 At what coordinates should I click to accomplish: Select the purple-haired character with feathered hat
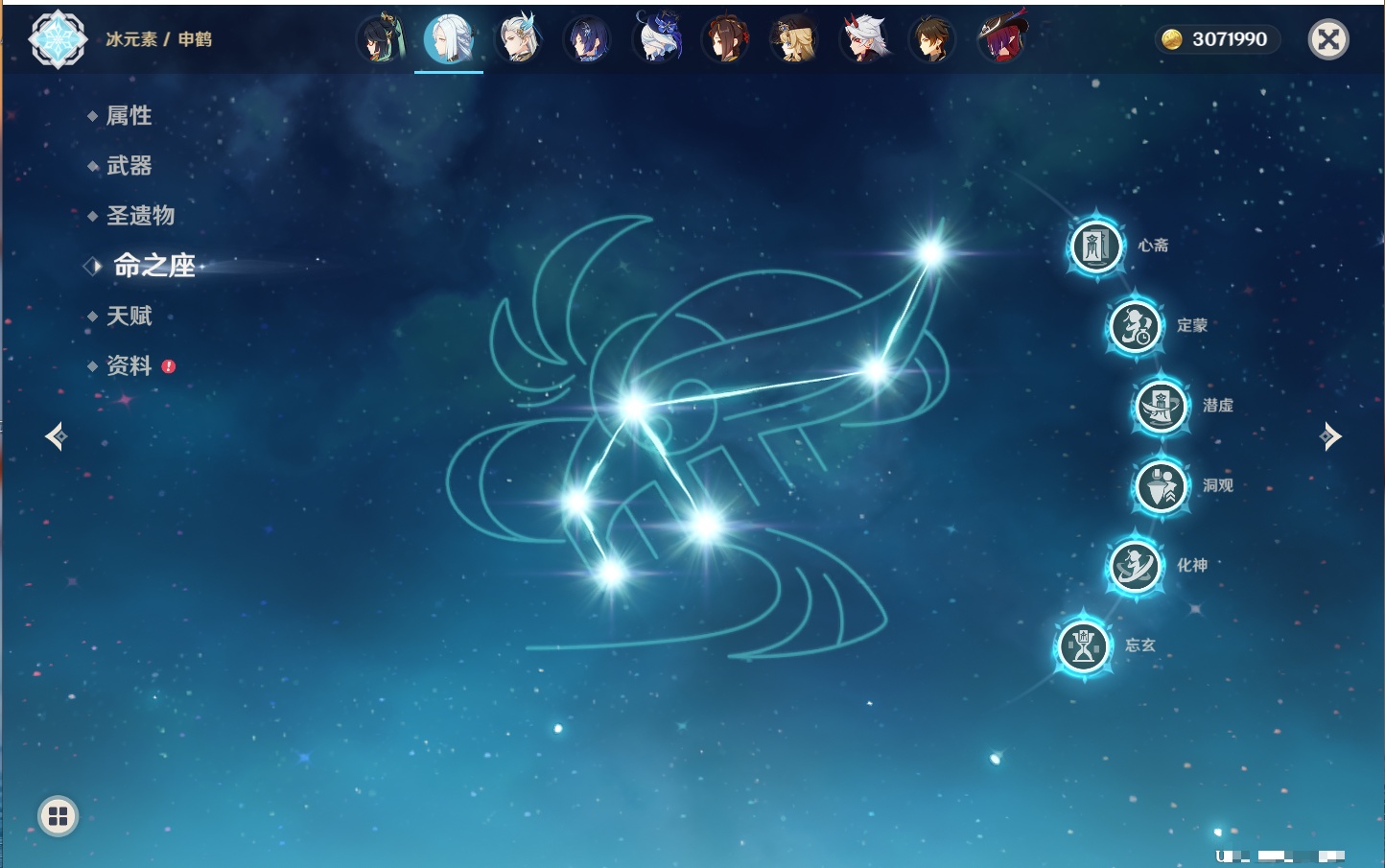pos(1002,37)
